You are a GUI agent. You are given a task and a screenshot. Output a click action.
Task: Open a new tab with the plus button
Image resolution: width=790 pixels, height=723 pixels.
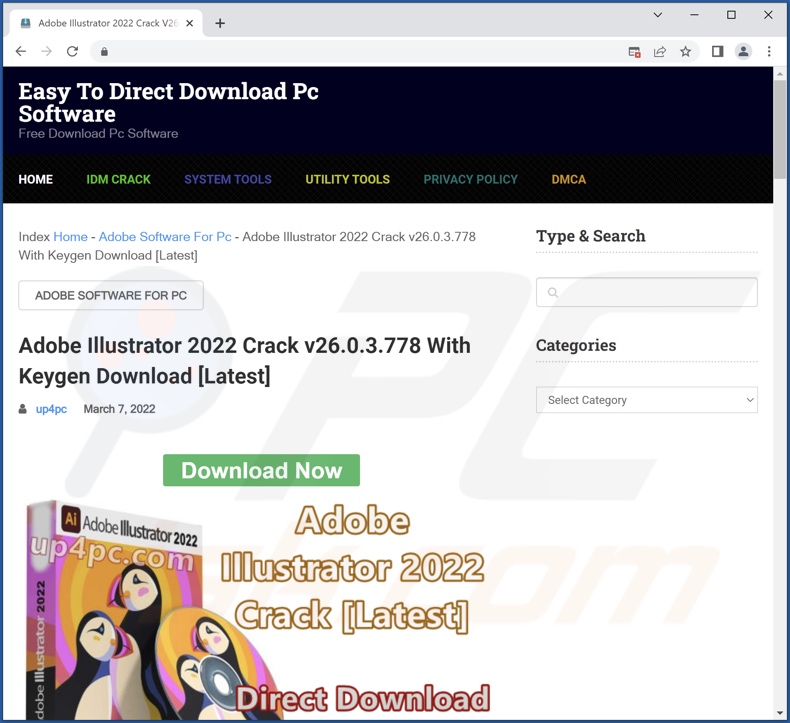pos(220,23)
